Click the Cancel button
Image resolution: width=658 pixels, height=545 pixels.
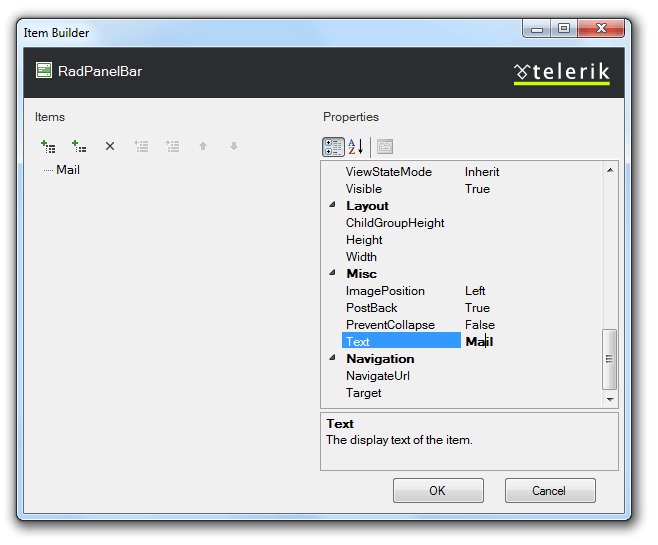point(550,490)
